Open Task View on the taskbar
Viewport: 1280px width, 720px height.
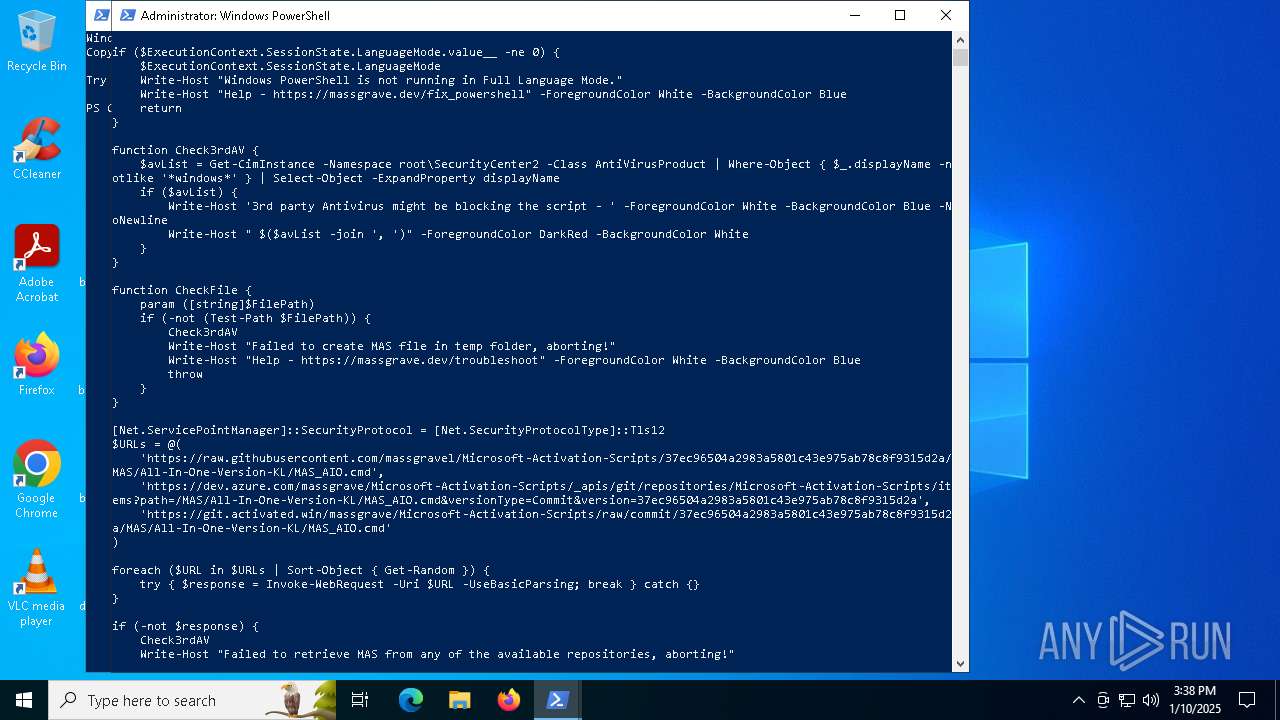[x=360, y=700]
